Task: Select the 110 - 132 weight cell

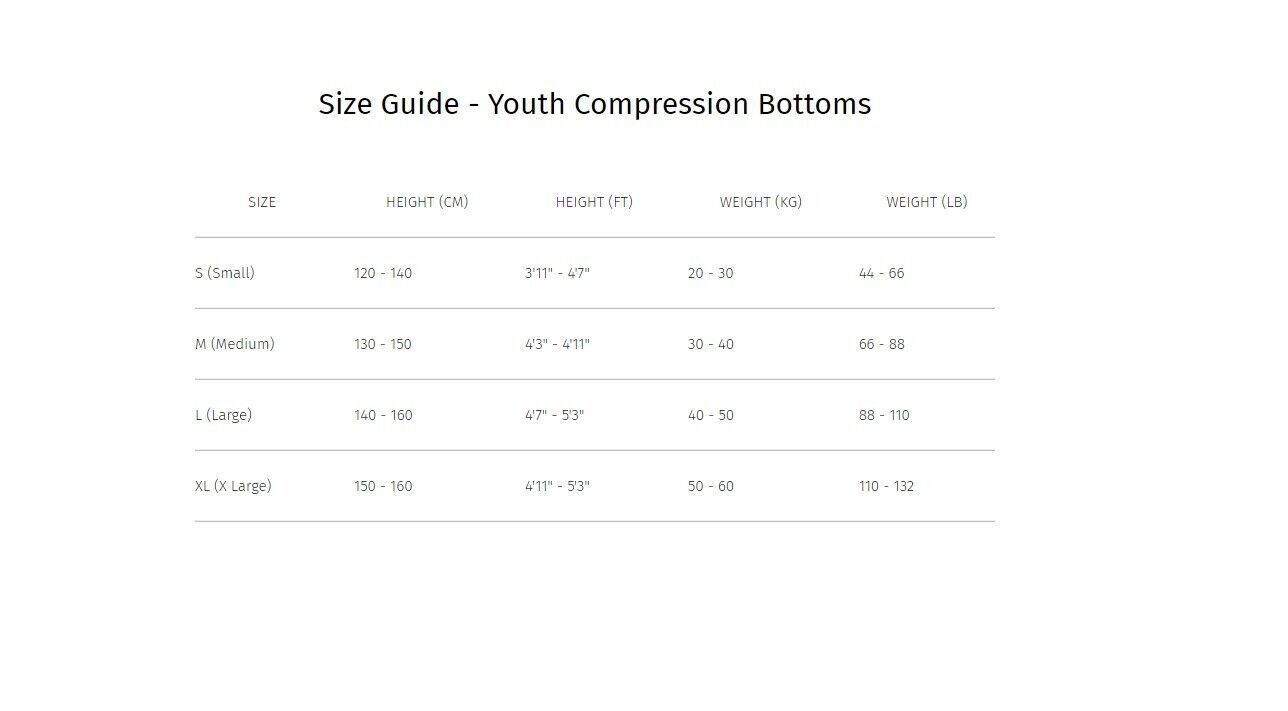Action: tap(887, 486)
